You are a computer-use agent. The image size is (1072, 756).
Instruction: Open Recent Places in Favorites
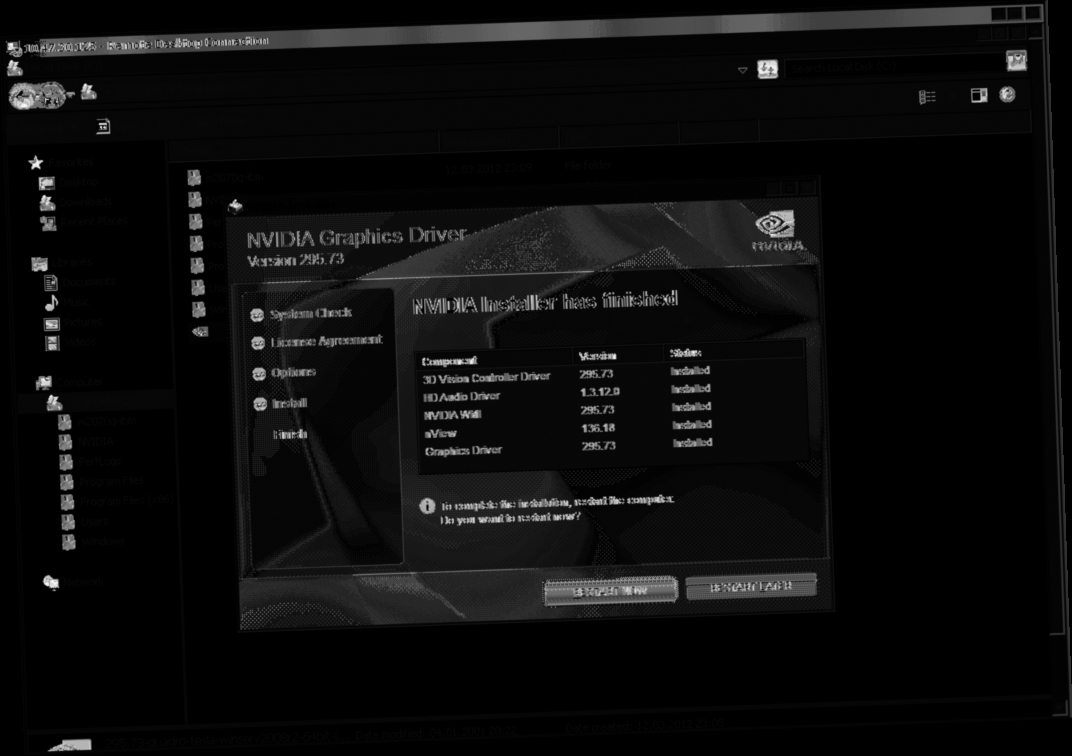coord(84,222)
